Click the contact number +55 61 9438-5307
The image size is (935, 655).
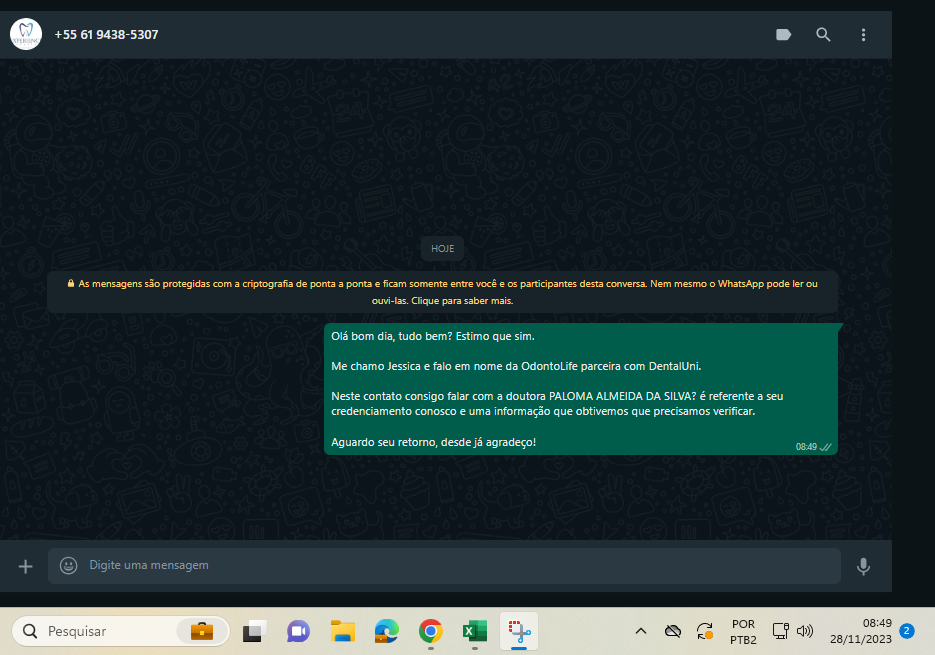[x=106, y=35]
